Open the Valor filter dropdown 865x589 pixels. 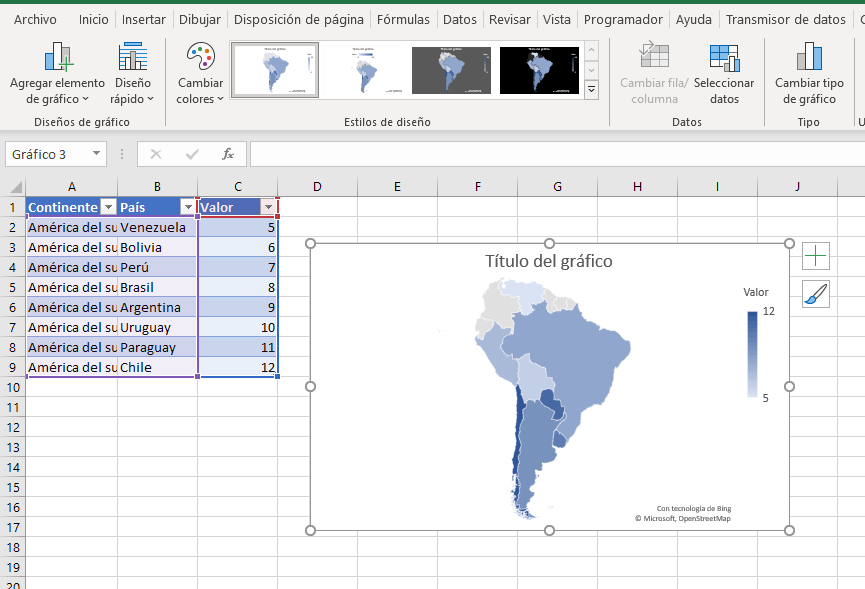[269, 207]
